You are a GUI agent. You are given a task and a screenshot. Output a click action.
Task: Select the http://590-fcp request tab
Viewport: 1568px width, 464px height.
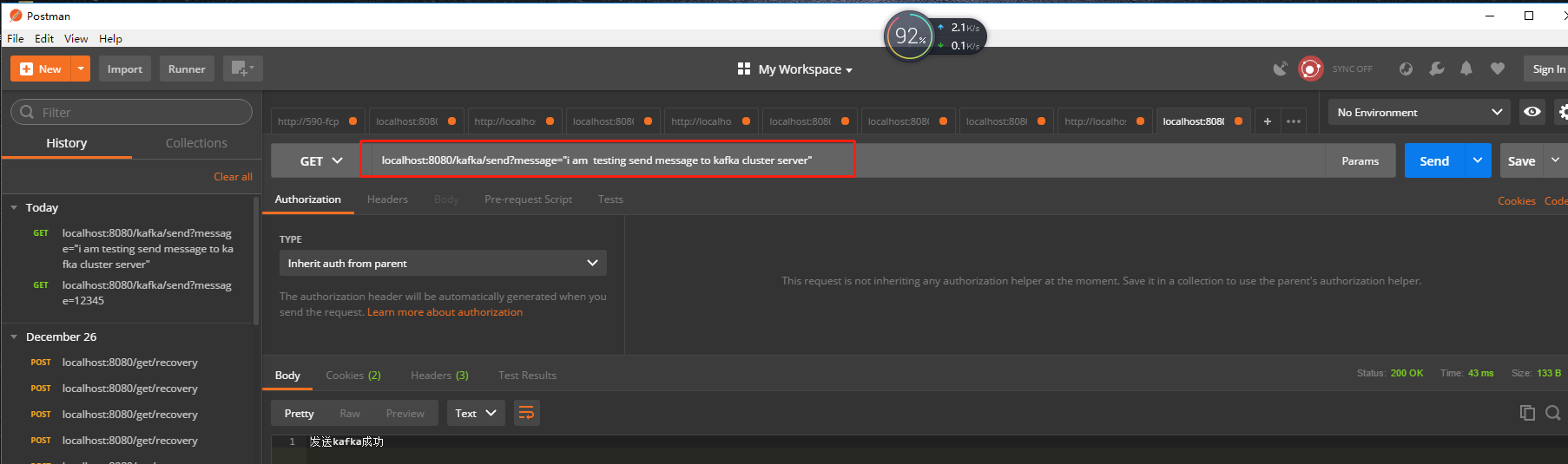[317, 121]
